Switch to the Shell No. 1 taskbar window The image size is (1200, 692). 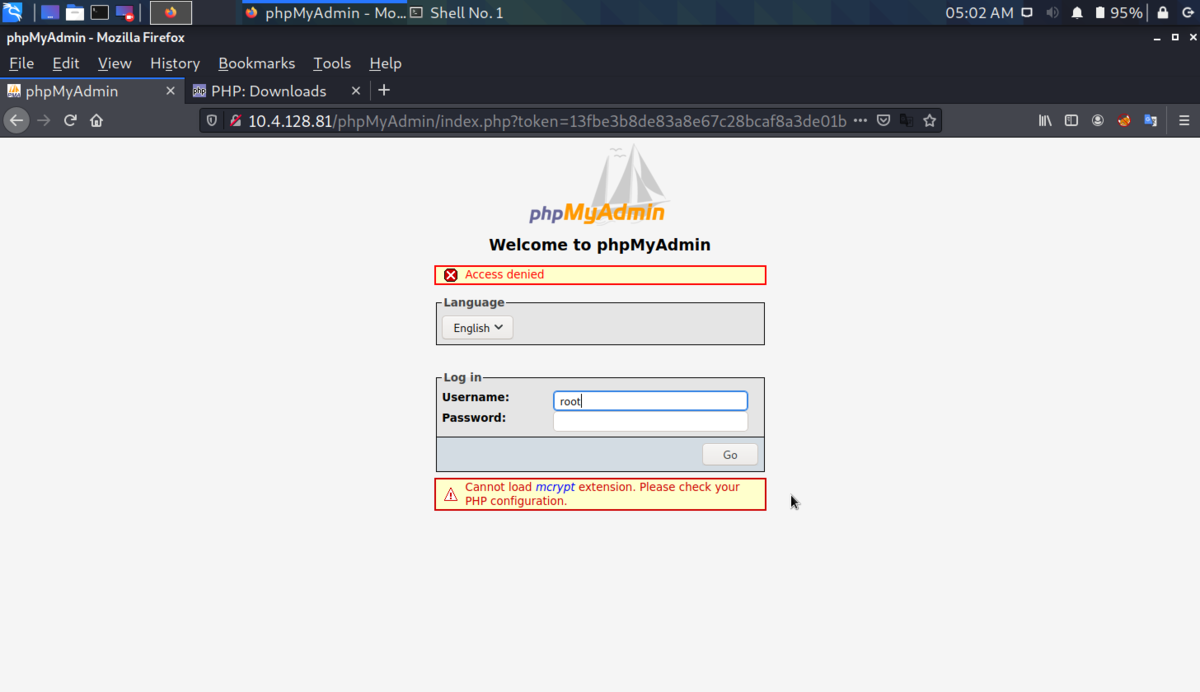click(457, 13)
